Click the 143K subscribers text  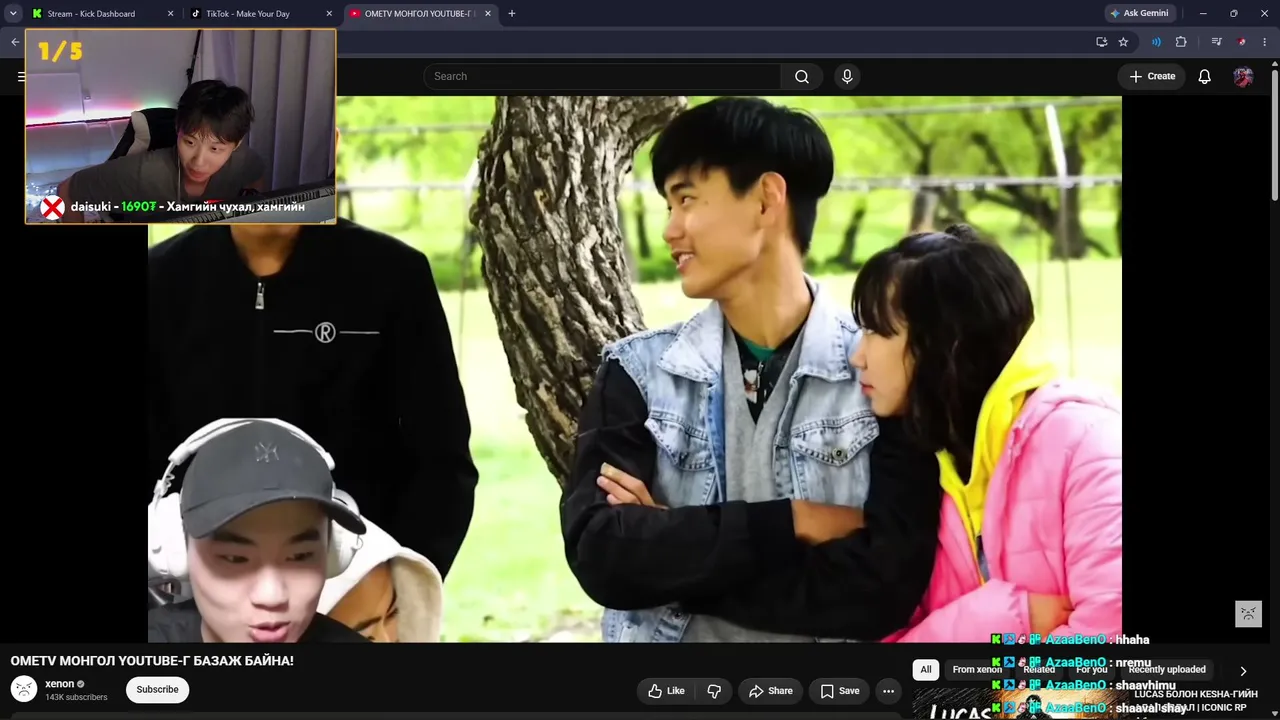pyautogui.click(x=76, y=697)
